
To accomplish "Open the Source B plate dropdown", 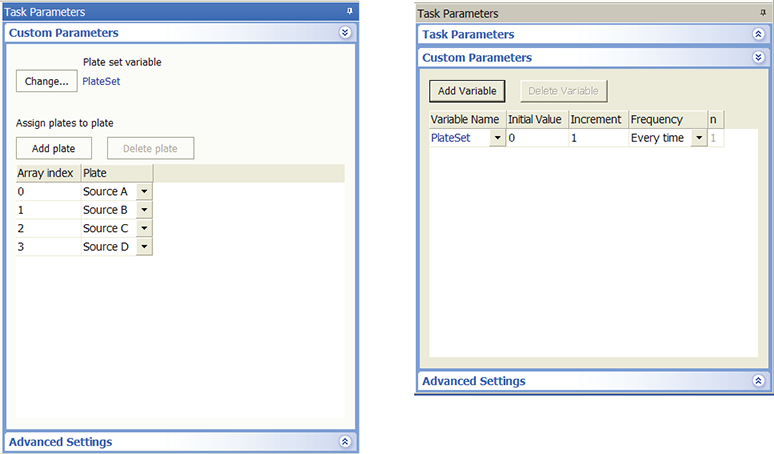I will click(x=144, y=210).
